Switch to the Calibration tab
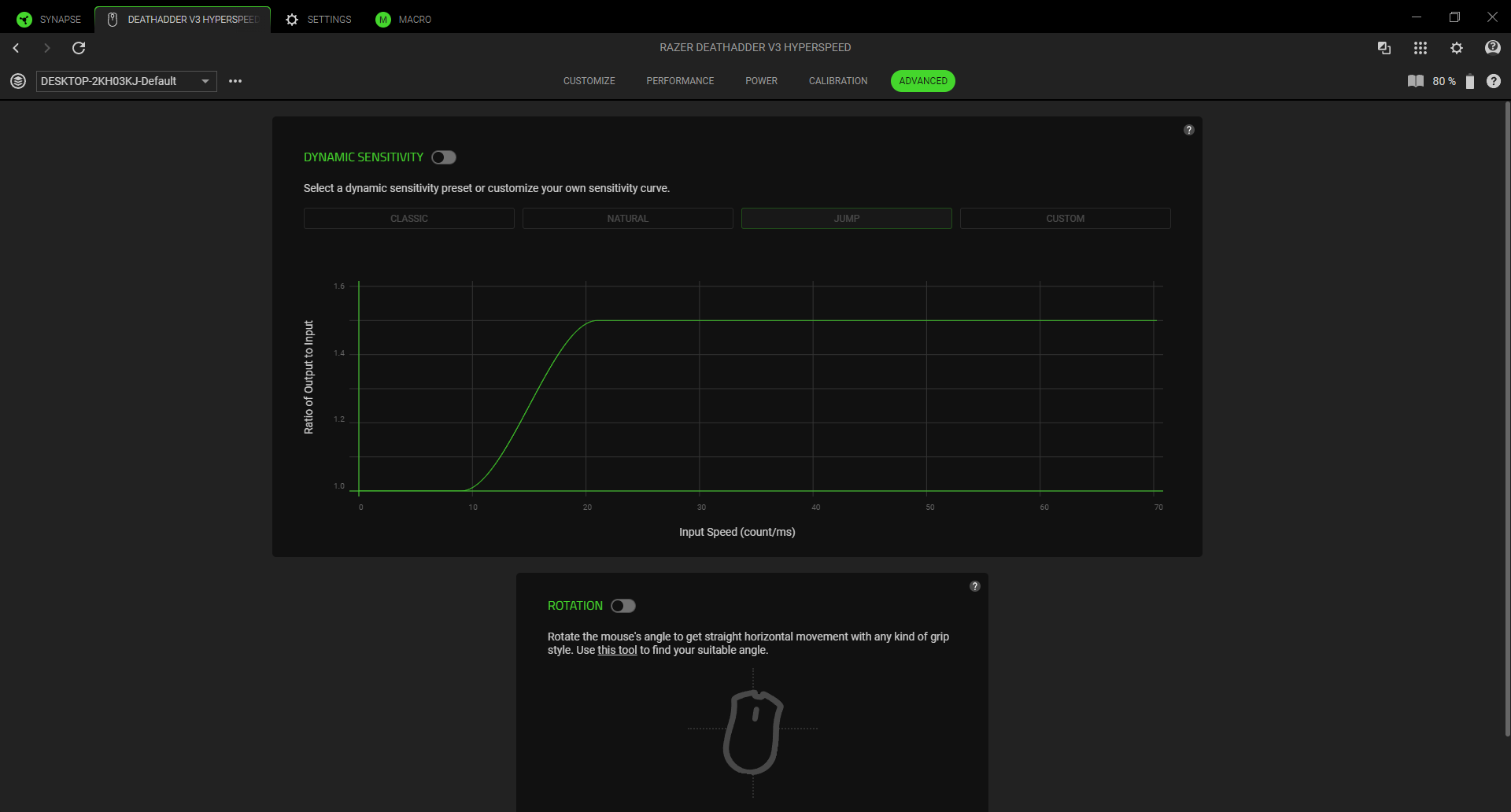 coord(838,81)
